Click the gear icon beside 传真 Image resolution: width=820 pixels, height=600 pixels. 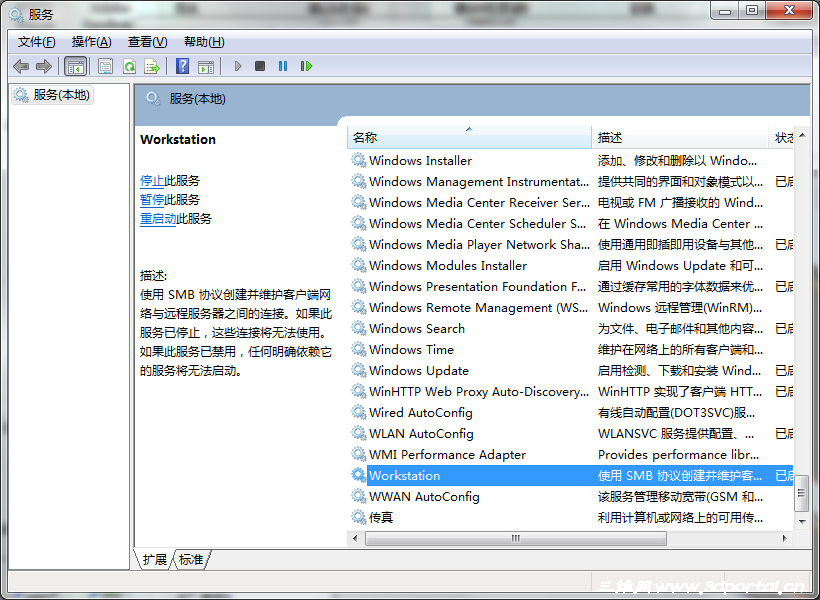358,517
